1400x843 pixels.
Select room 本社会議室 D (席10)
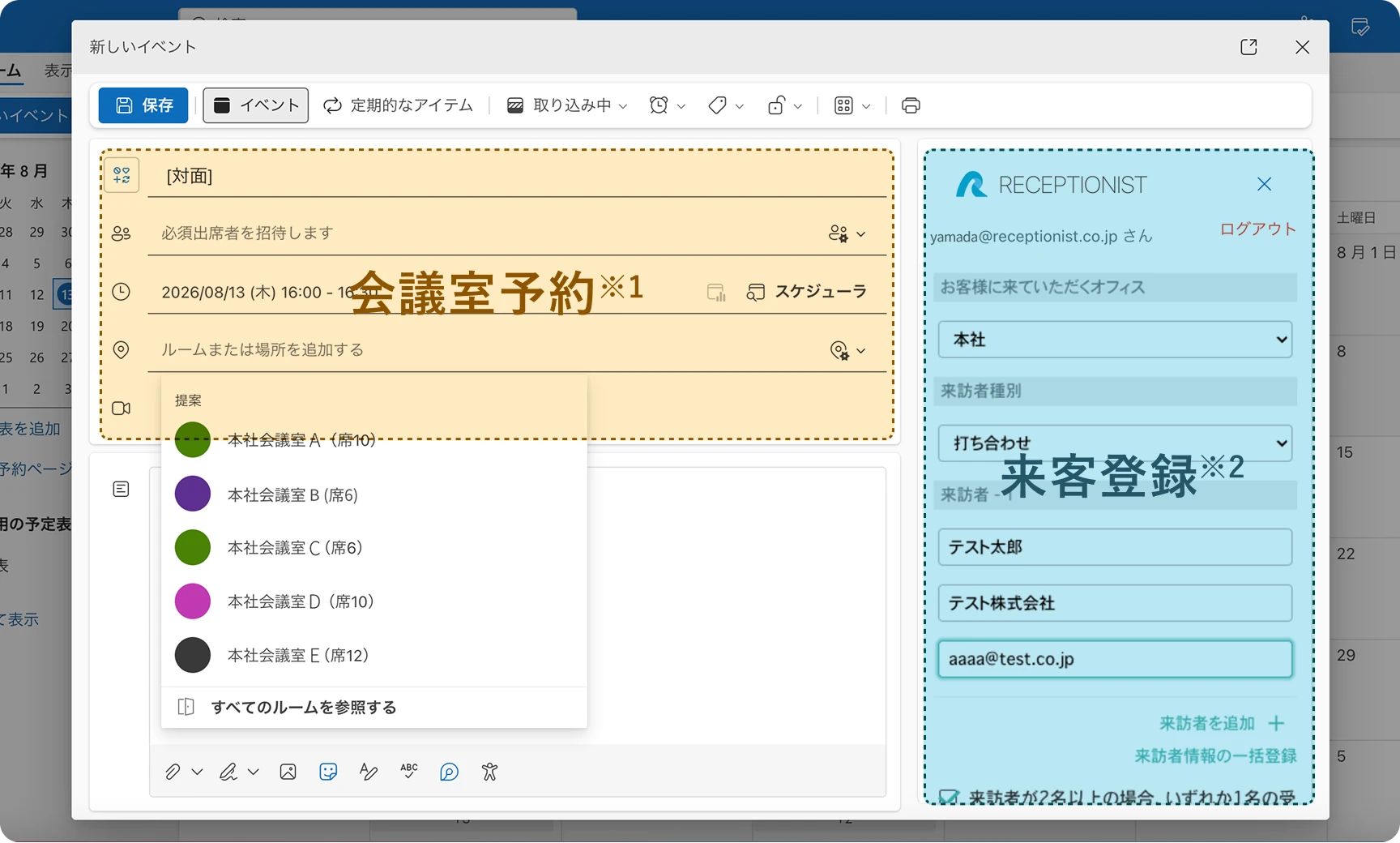[374, 601]
